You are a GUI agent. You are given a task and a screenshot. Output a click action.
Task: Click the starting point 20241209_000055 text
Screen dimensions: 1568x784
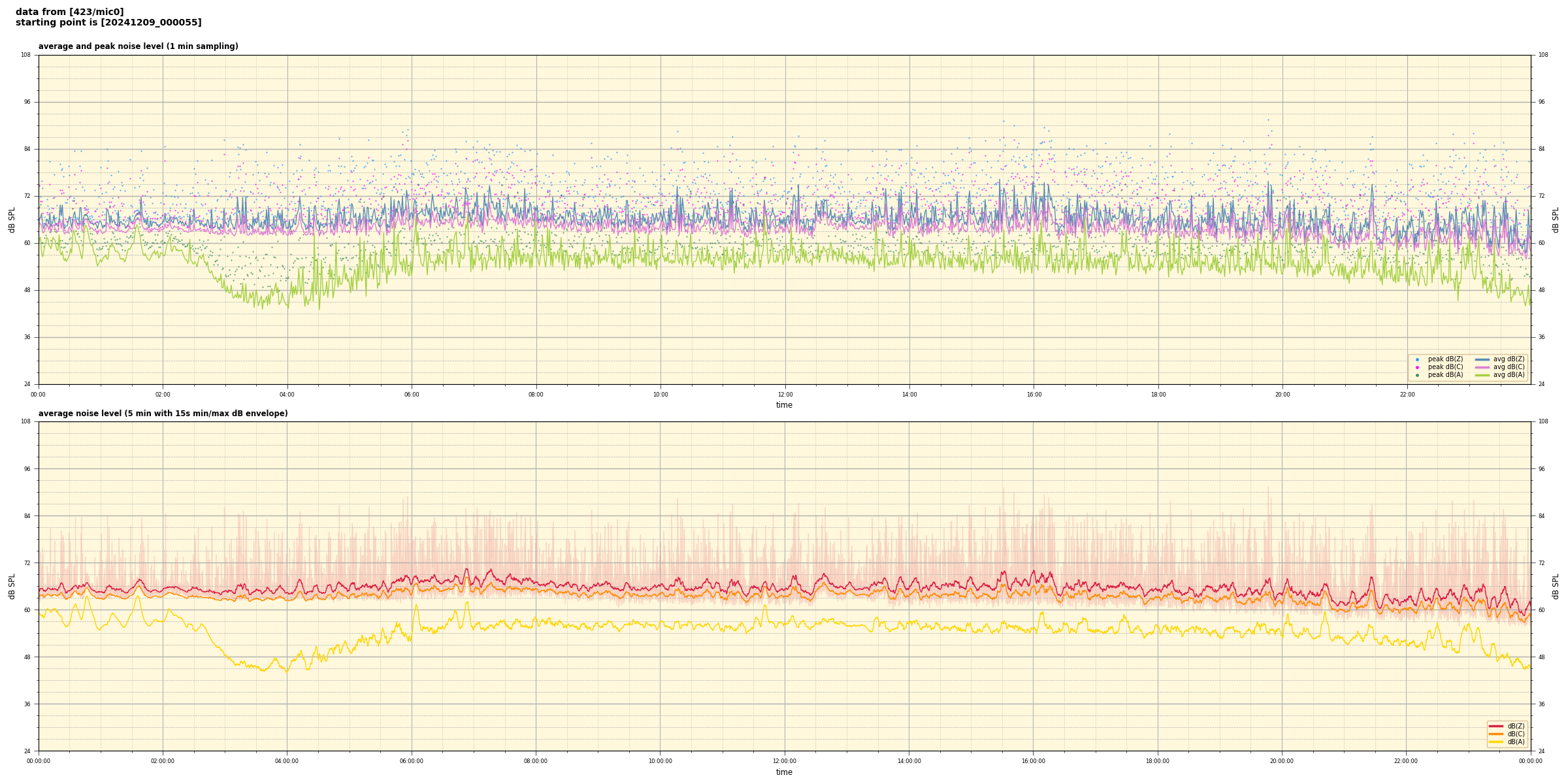tap(108, 23)
